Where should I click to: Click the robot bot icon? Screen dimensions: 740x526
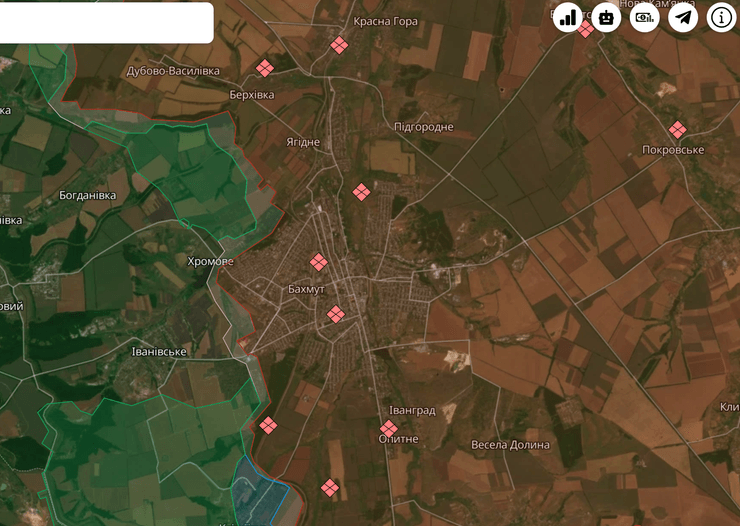point(606,17)
